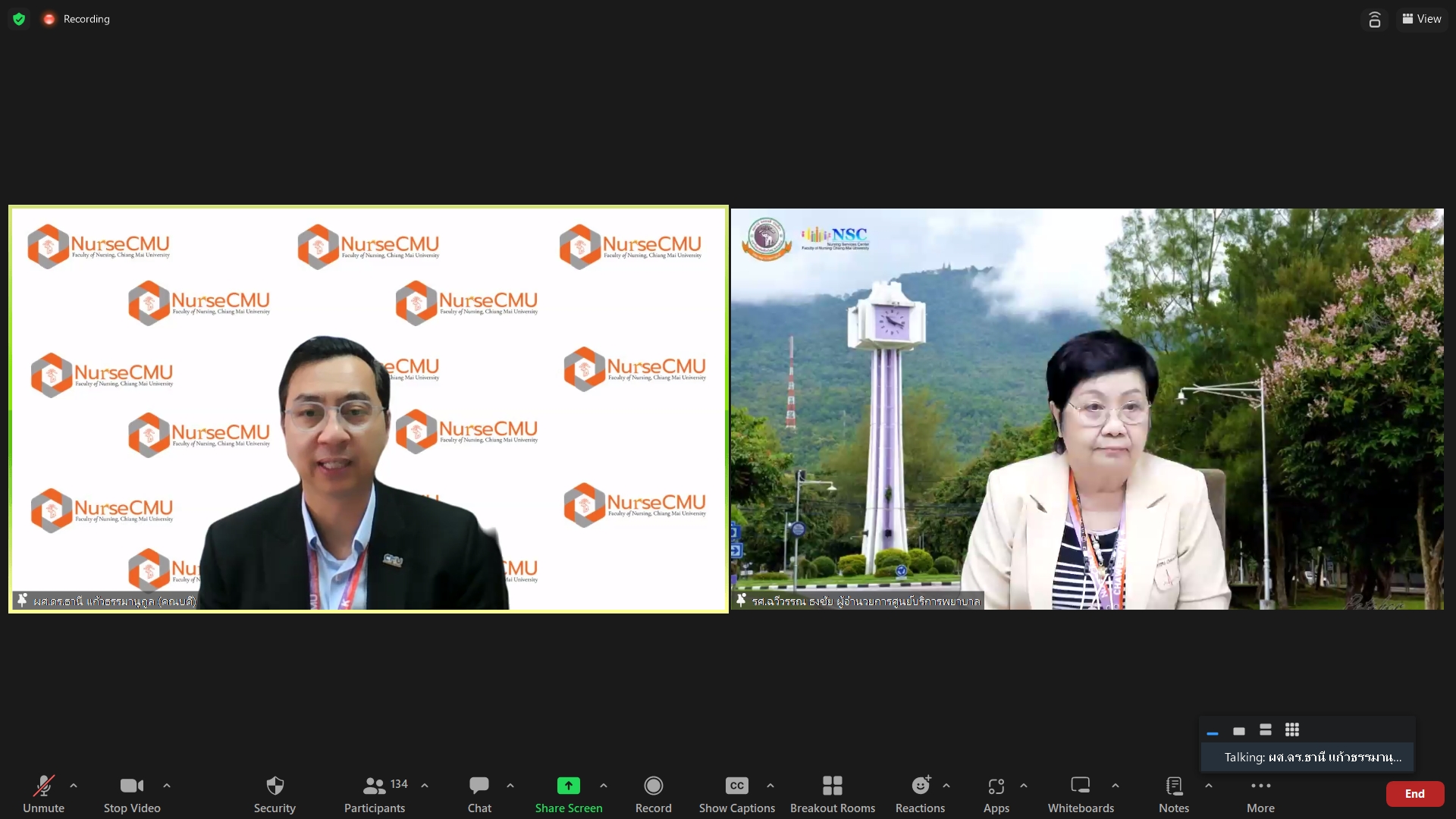
Task: Click the green encryption shield icon
Action: coord(19,19)
